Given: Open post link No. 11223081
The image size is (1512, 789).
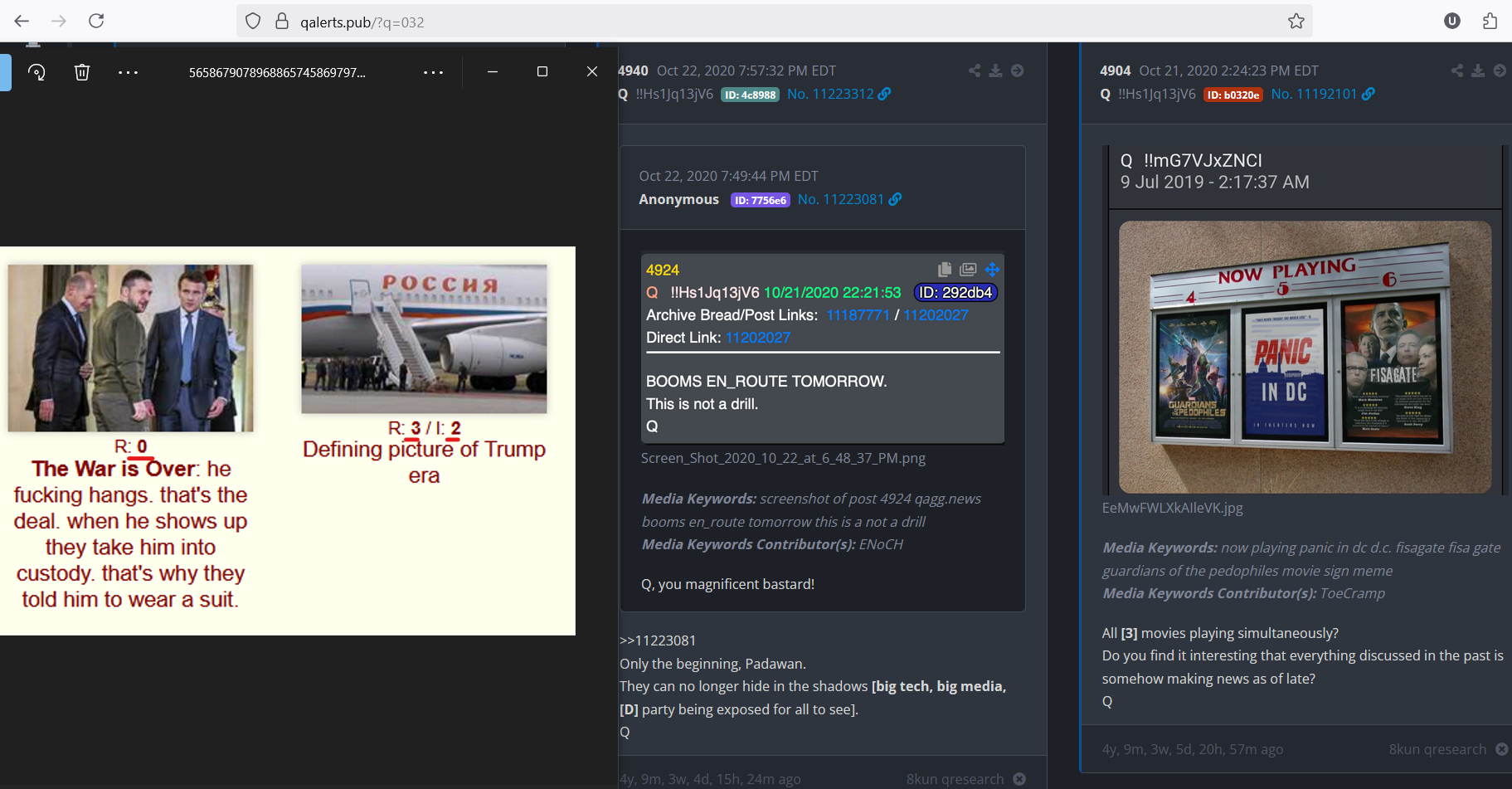Looking at the screenshot, I should 841,199.
